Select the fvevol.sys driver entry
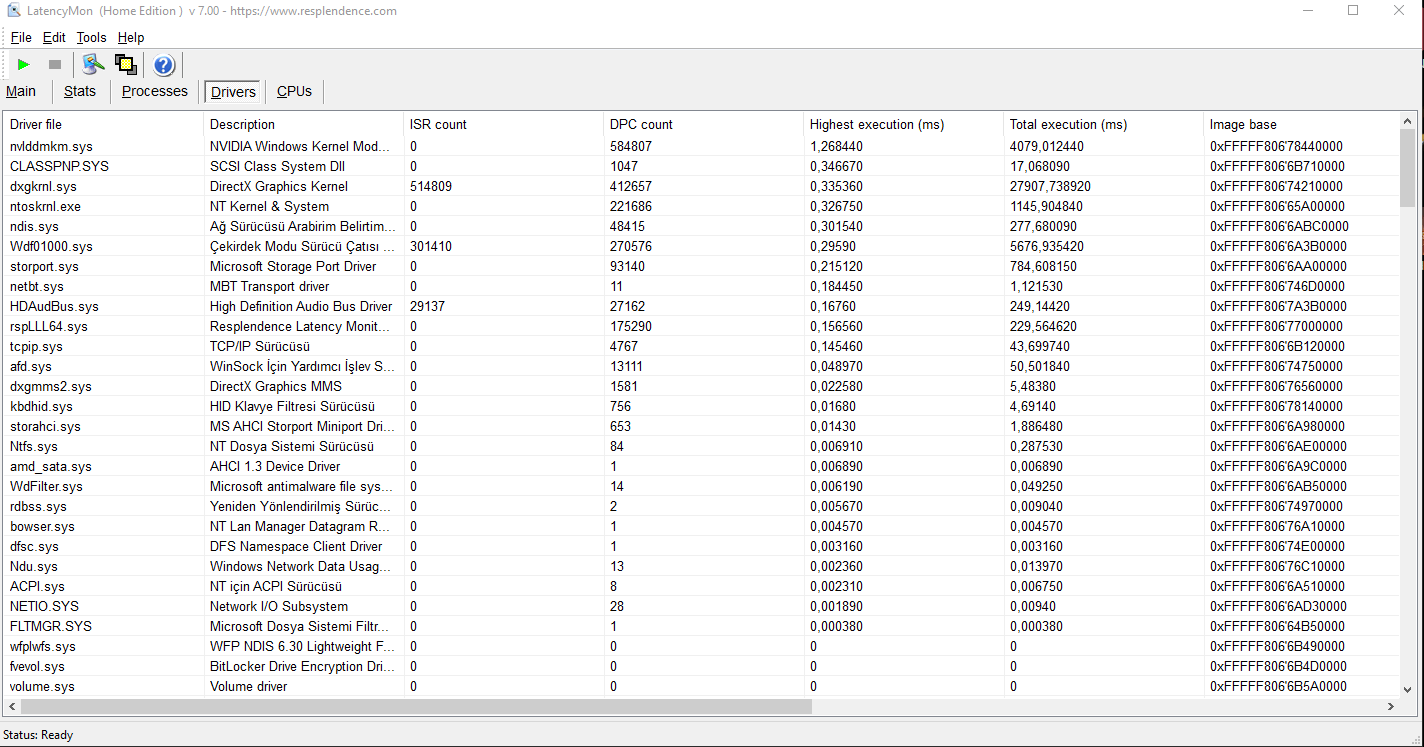The width and height of the screenshot is (1424, 747). [x=702, y=666]
